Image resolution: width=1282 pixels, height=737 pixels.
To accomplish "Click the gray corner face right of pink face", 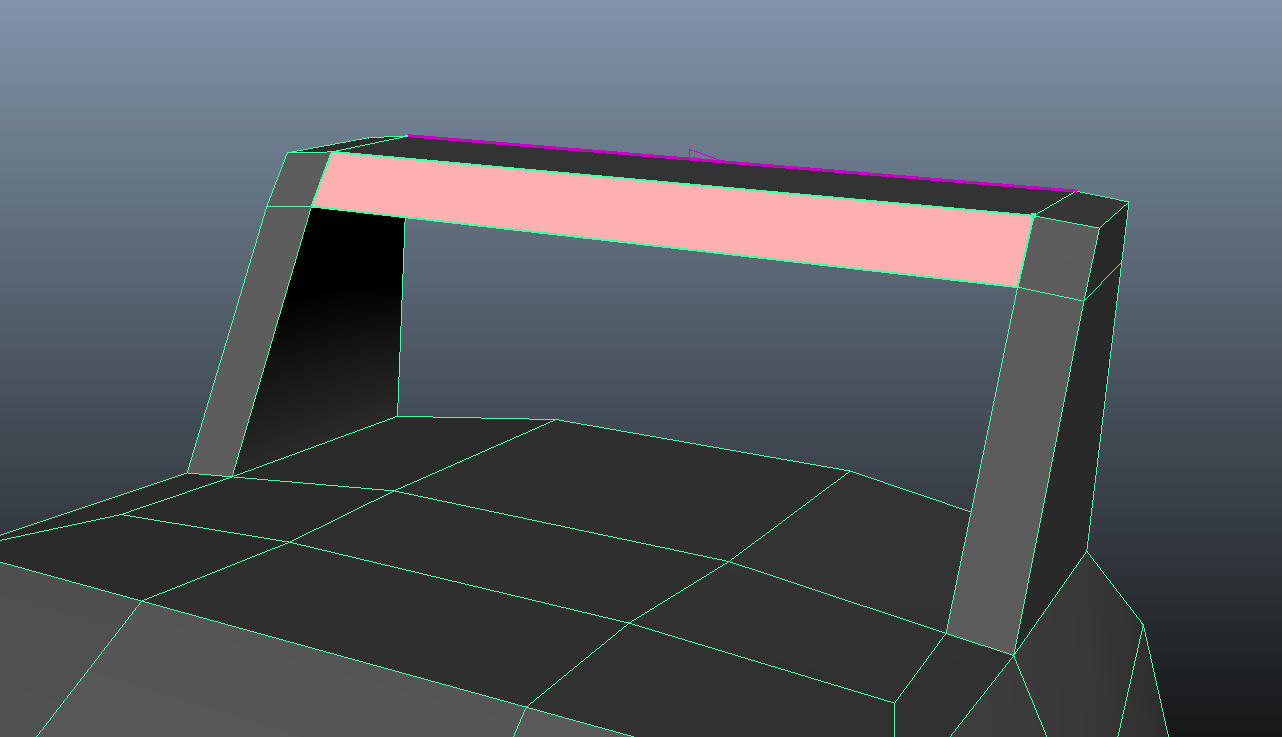I will click(x=1060, y=255).
